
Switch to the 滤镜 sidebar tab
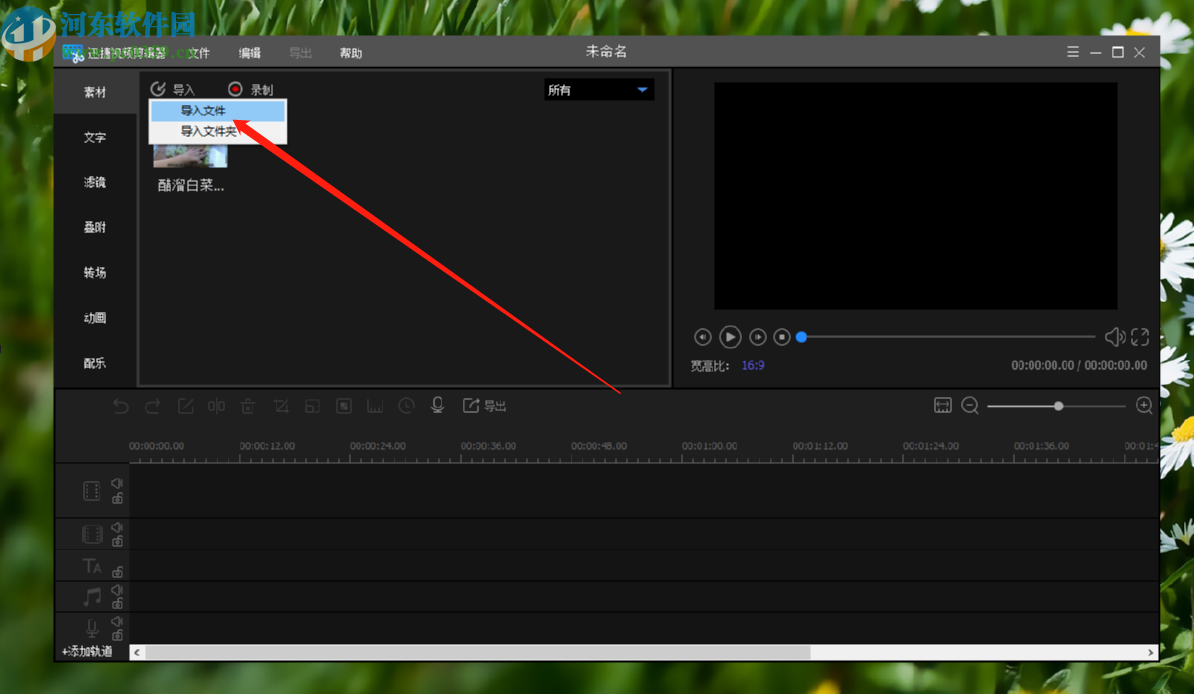tap(95, 183)
